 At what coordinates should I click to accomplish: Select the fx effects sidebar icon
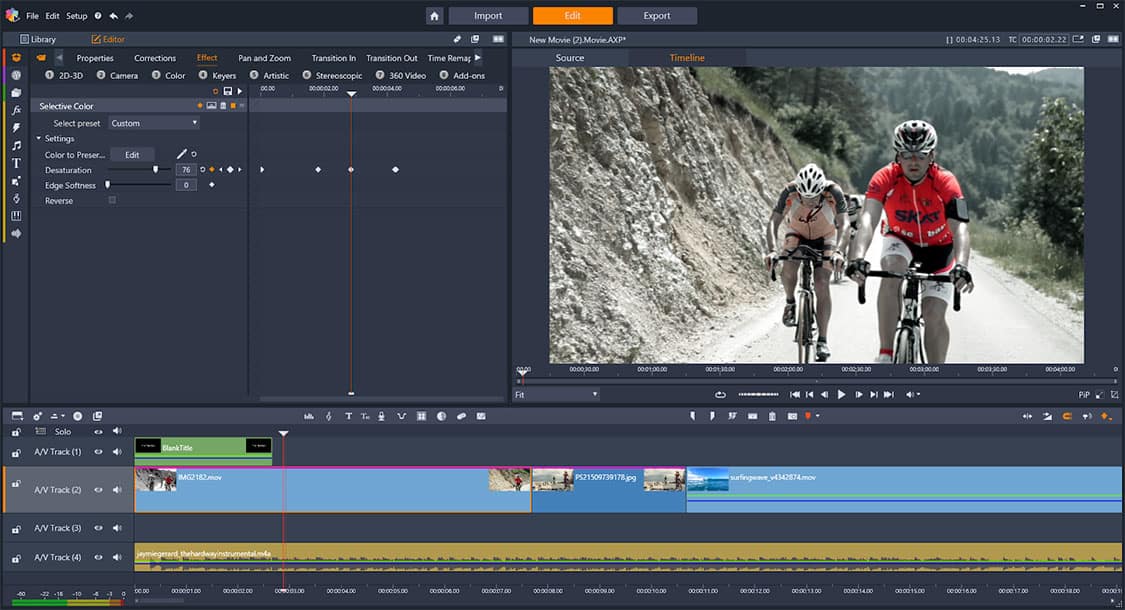click(x=16, y=110)
